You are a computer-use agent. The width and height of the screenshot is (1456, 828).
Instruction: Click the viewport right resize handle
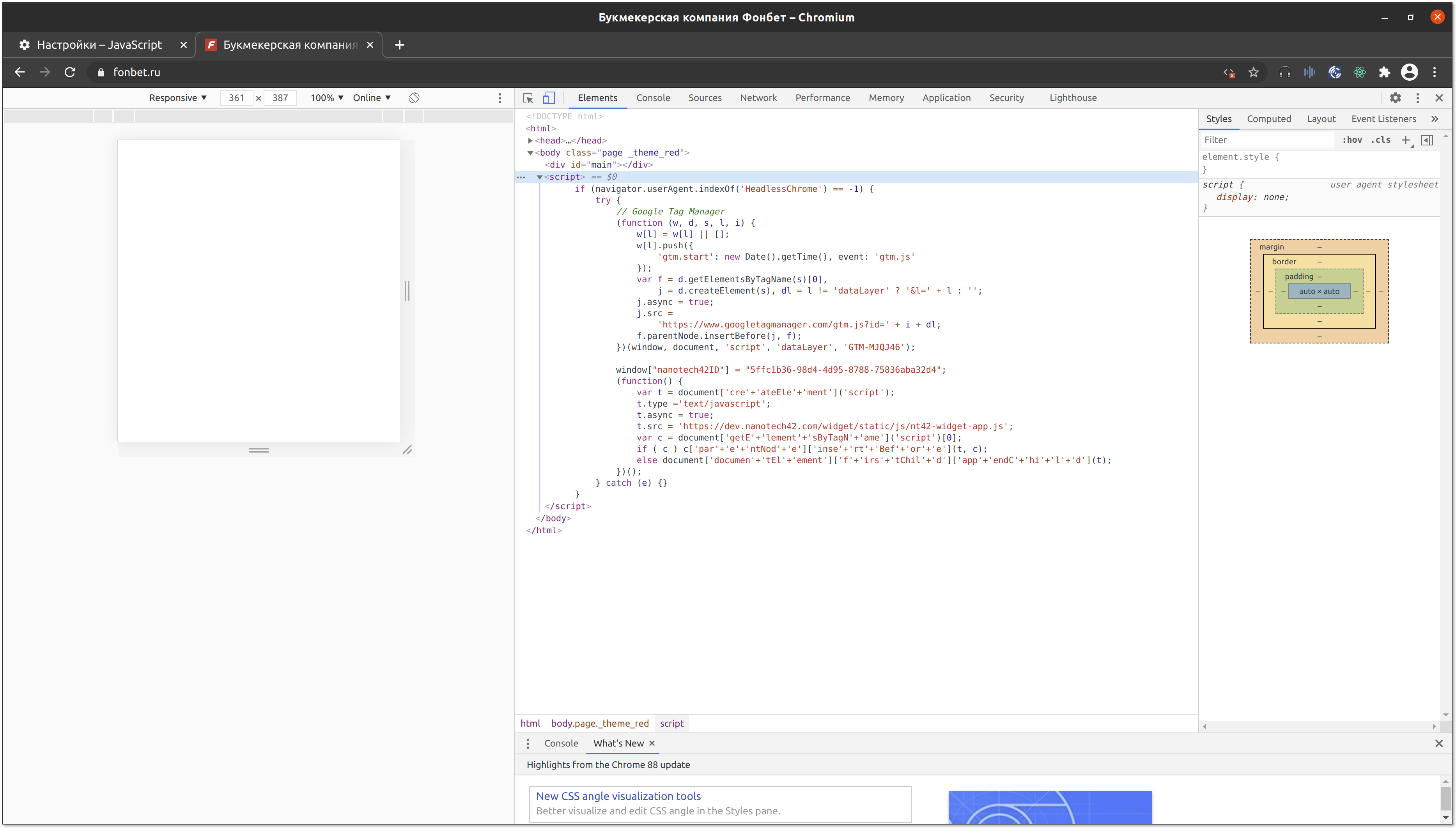point(407,291)
